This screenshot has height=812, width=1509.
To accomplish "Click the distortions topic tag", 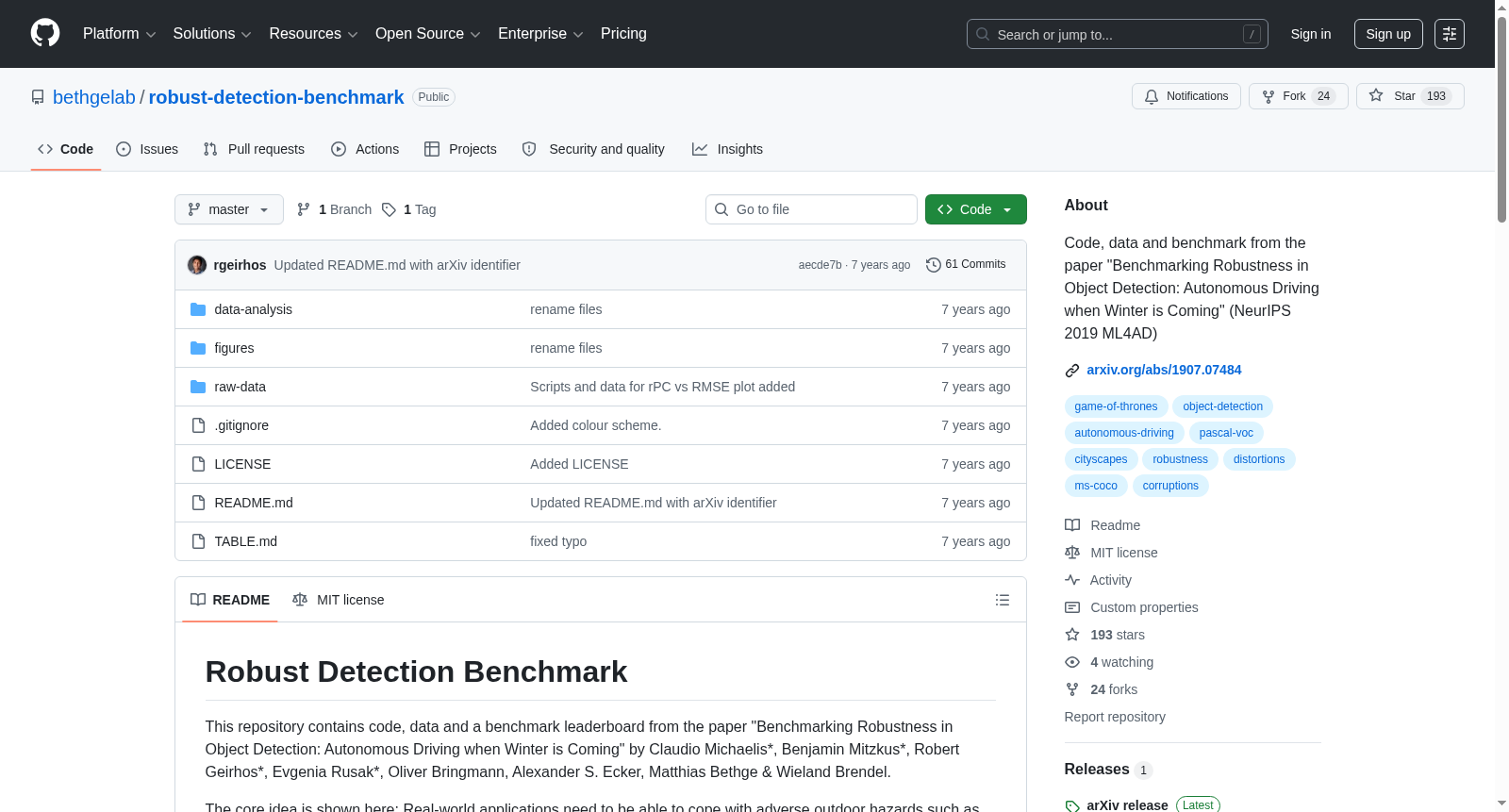I will [1259, 459].
